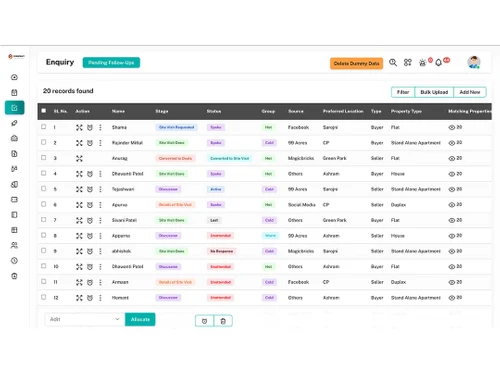Click the 20 records found text
500x375 pixels.
point(68,91)
